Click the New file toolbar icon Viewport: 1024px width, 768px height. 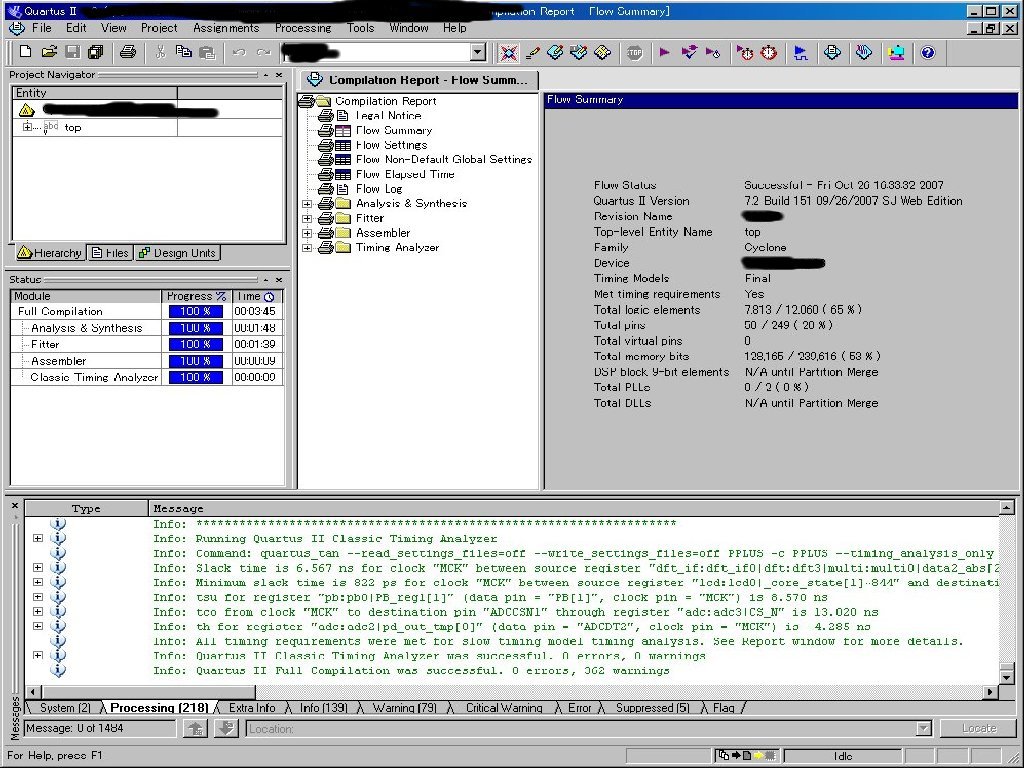(25, 52)
